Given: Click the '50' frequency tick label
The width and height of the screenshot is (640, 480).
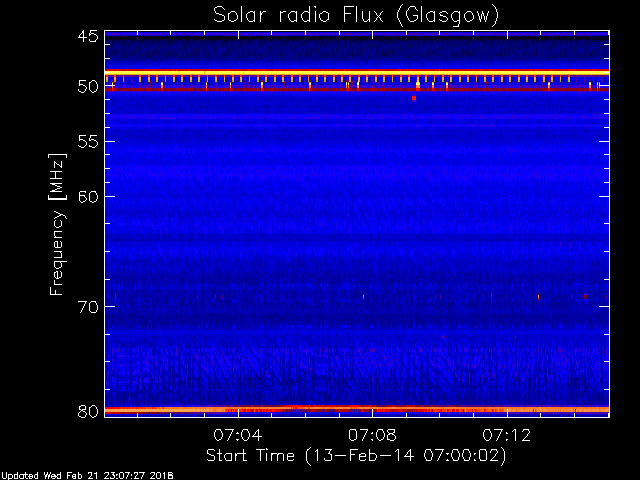Looking at the screenshot, I should pos(88,87).
